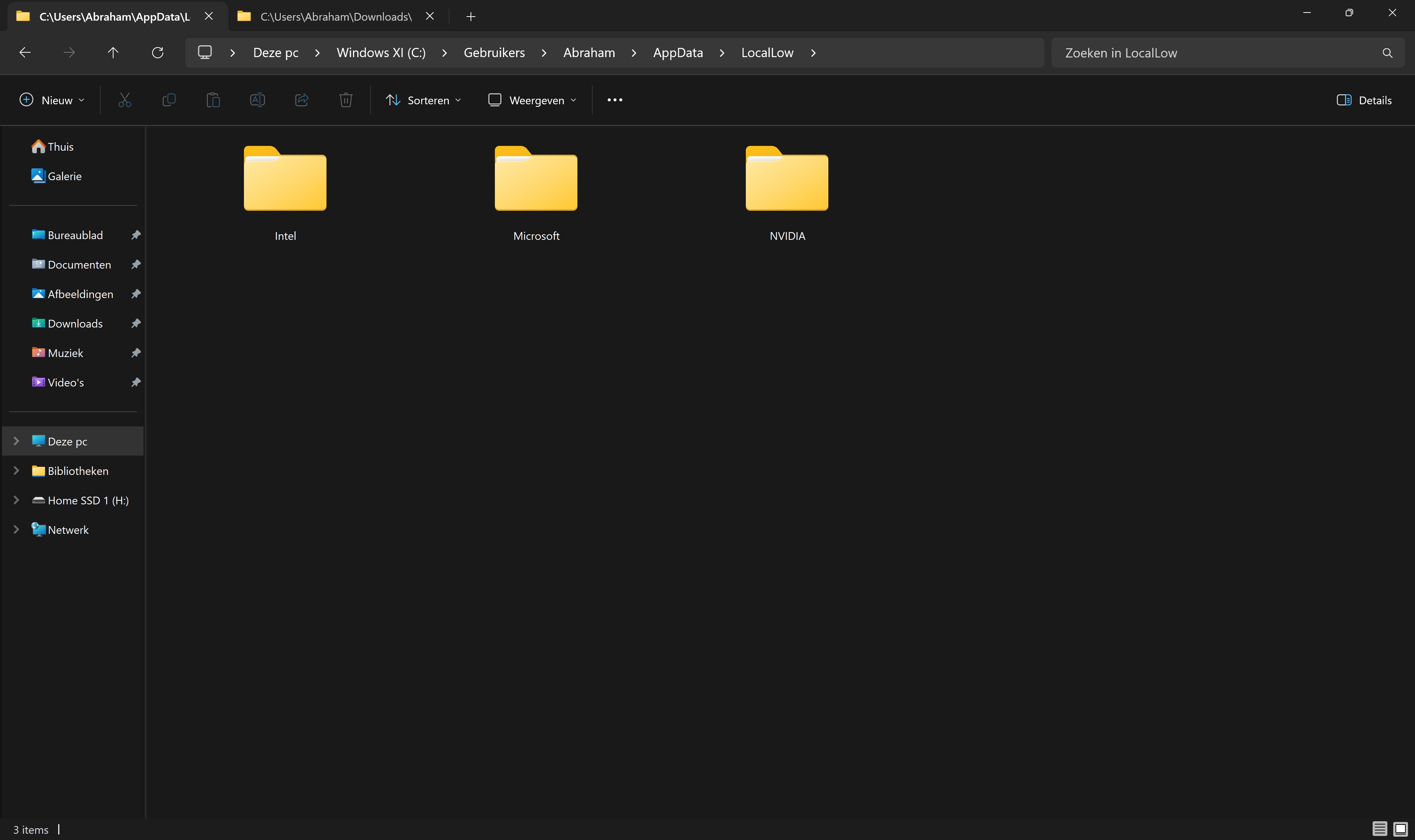Click AppData in the breadcrumb path
This screenshot has height=840, width=1415.
pyautogui.click(x=678, y=53)
